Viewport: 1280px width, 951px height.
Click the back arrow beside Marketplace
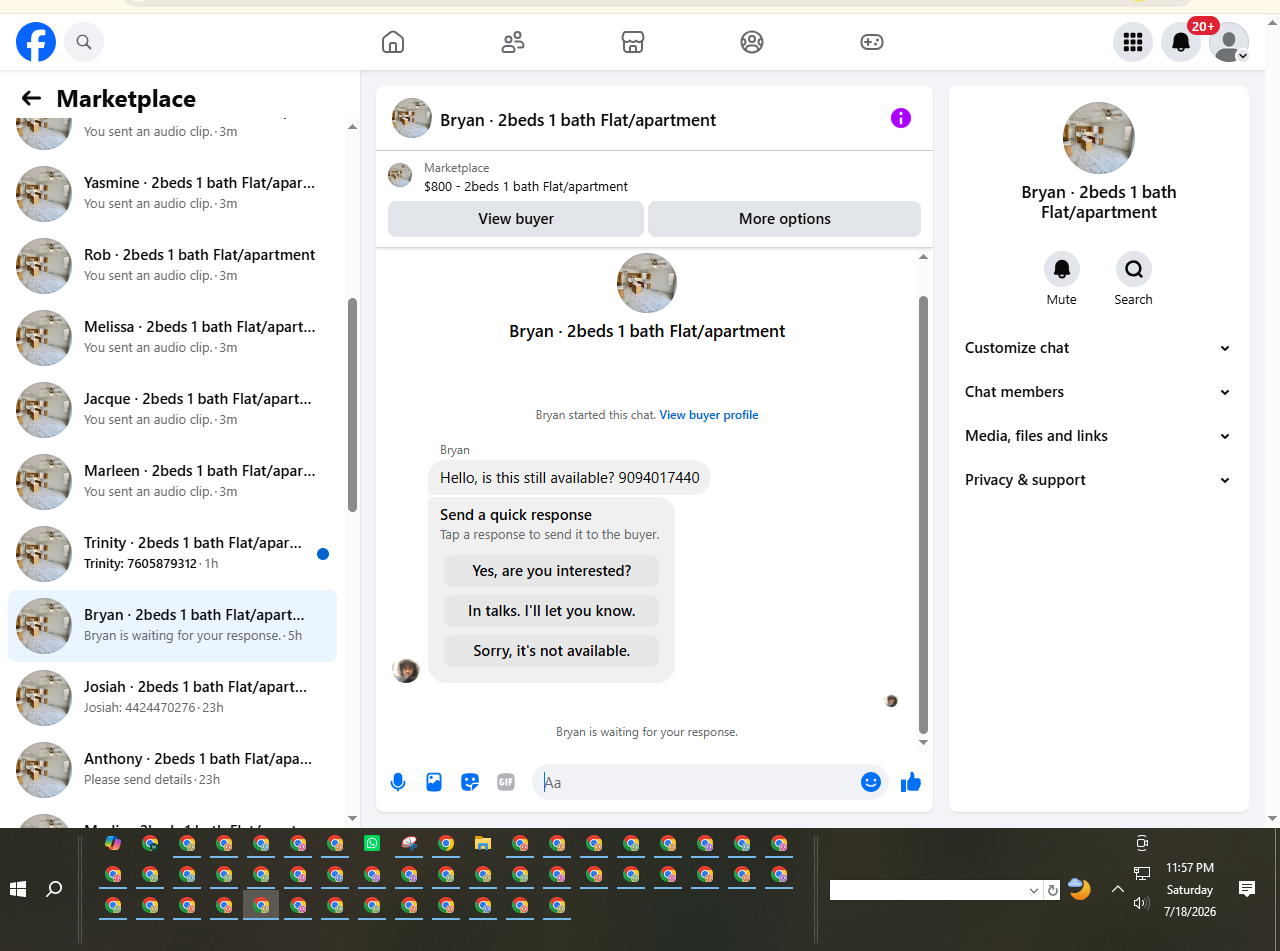tap(31, 98)
